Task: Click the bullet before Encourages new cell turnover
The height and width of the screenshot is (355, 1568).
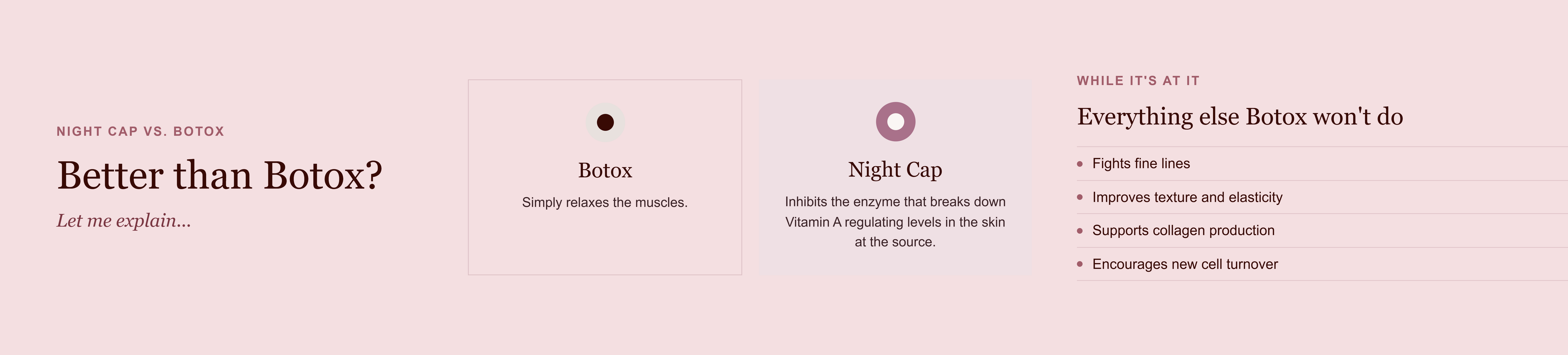Action: pos(1080,264)
